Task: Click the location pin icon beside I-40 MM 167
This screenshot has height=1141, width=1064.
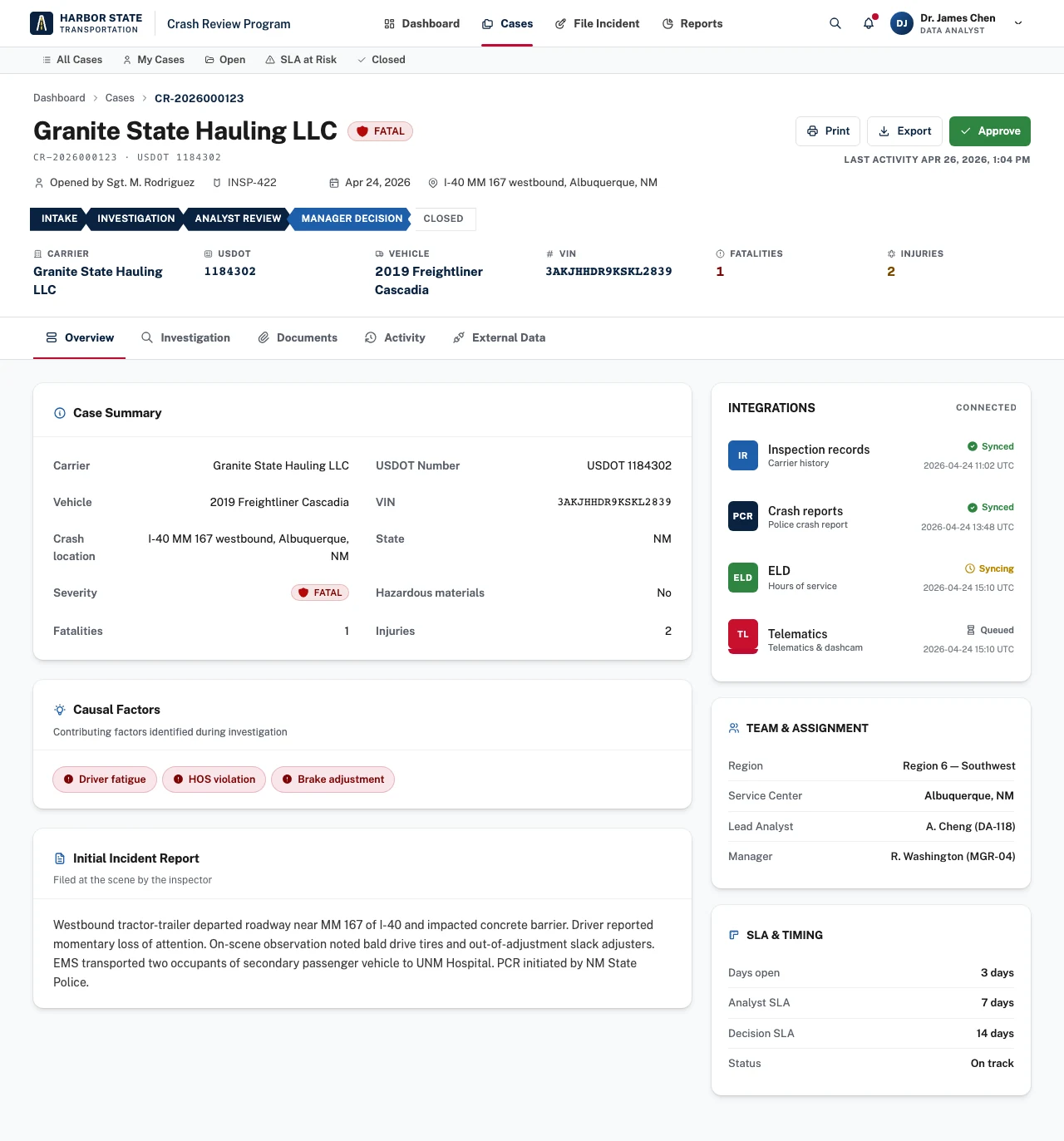Action: (433, 183)
